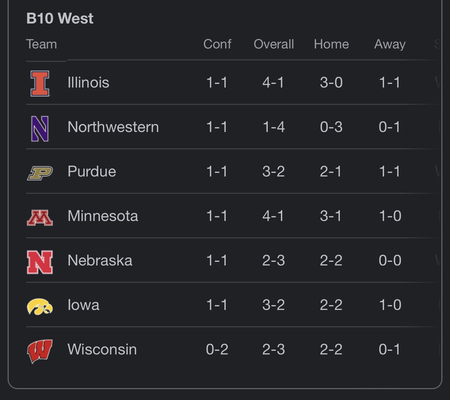Select the Purdue team name
Screen dimensions: 450x400
tap(92, 172)
